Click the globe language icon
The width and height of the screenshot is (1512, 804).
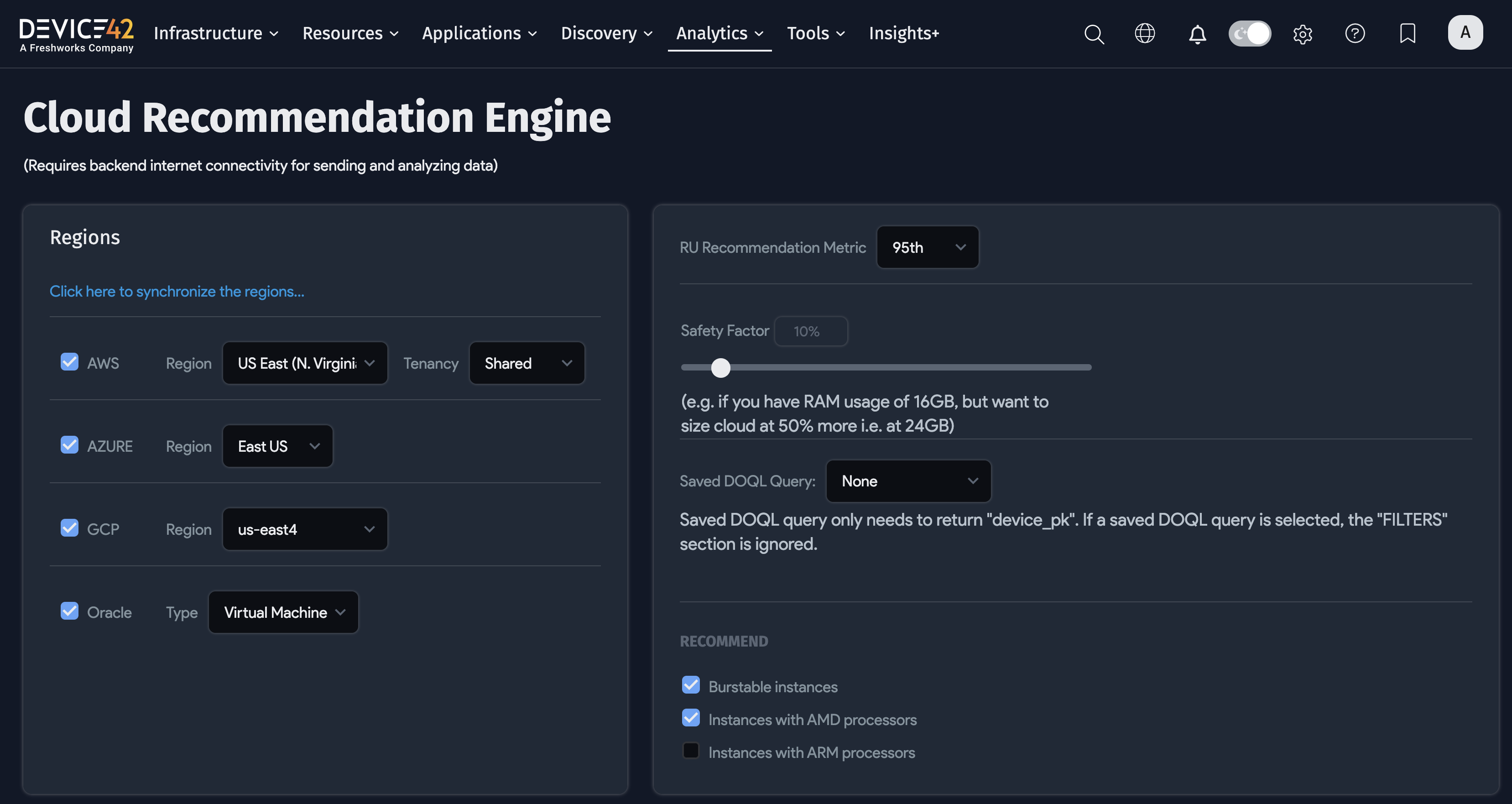coord(1145,33)
